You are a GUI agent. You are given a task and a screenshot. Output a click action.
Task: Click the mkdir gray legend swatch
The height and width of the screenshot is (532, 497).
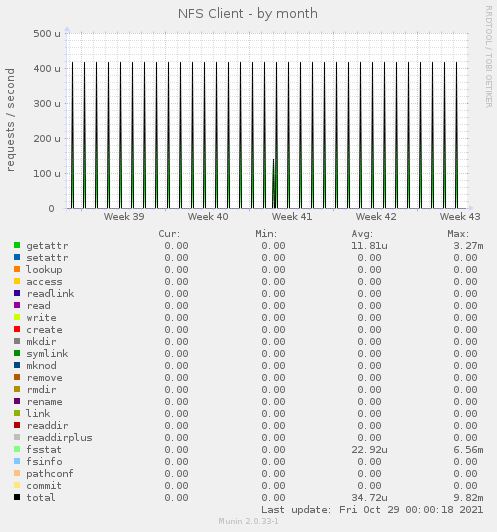17,341
